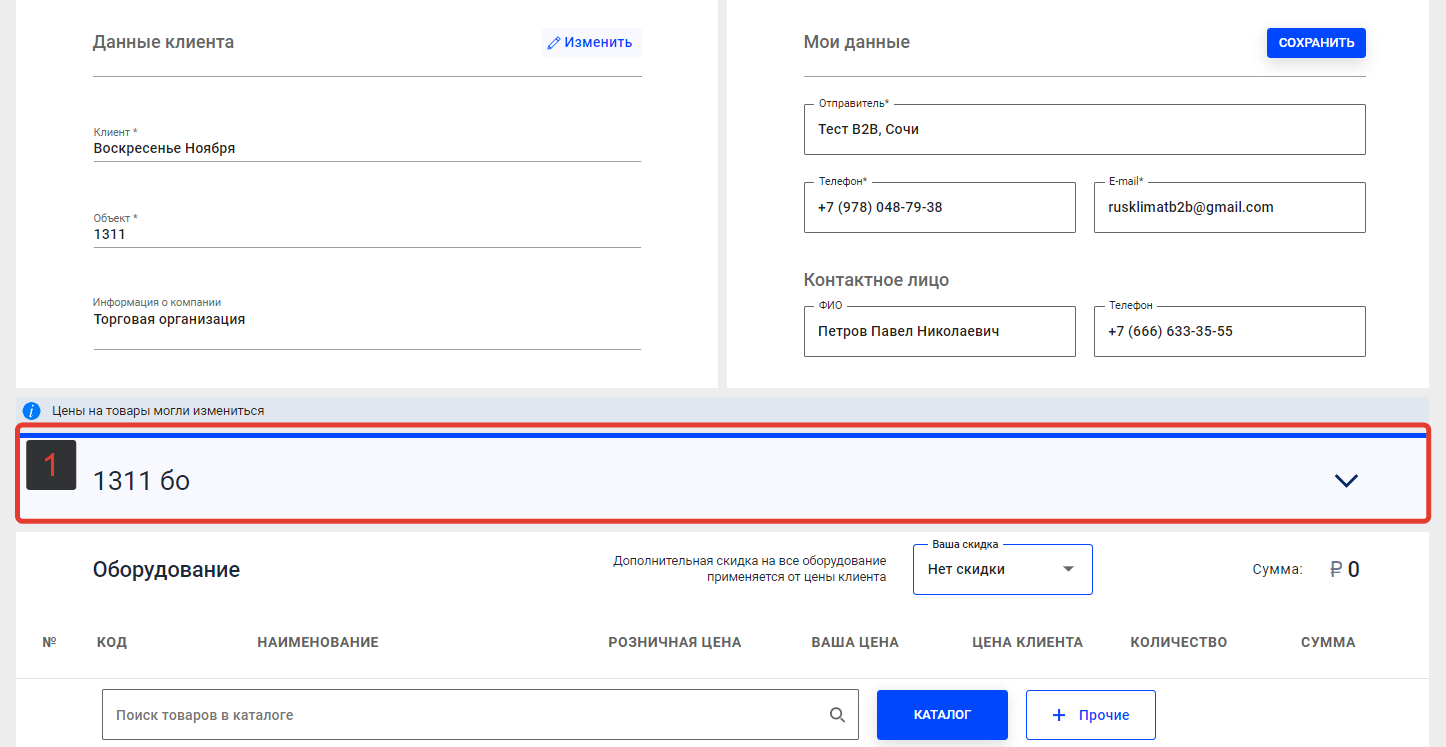
Task: Add other items via Прочие button
Action: pos(1091,715)
